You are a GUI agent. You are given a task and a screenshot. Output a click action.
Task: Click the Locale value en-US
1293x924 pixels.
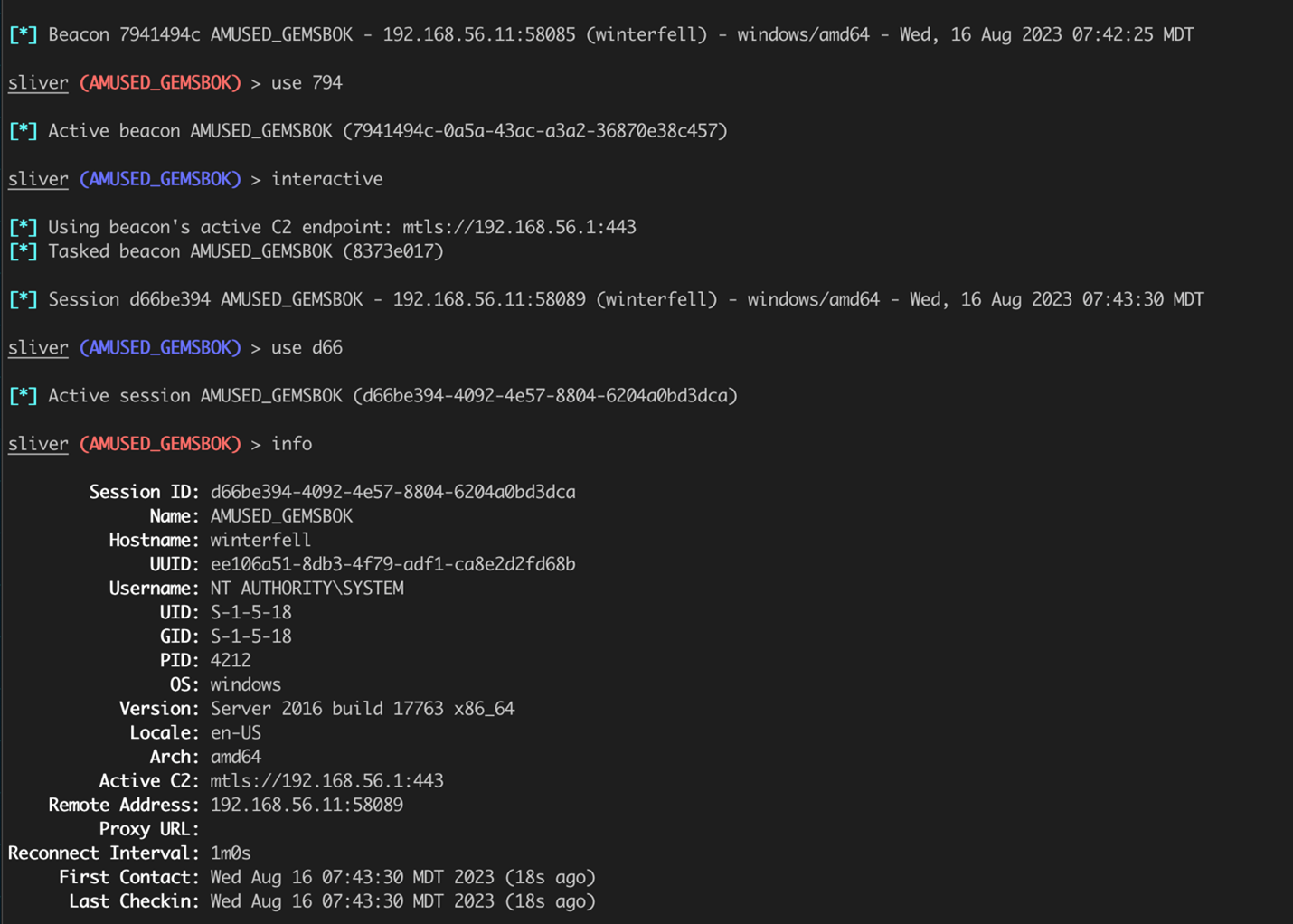pos(235,733)
